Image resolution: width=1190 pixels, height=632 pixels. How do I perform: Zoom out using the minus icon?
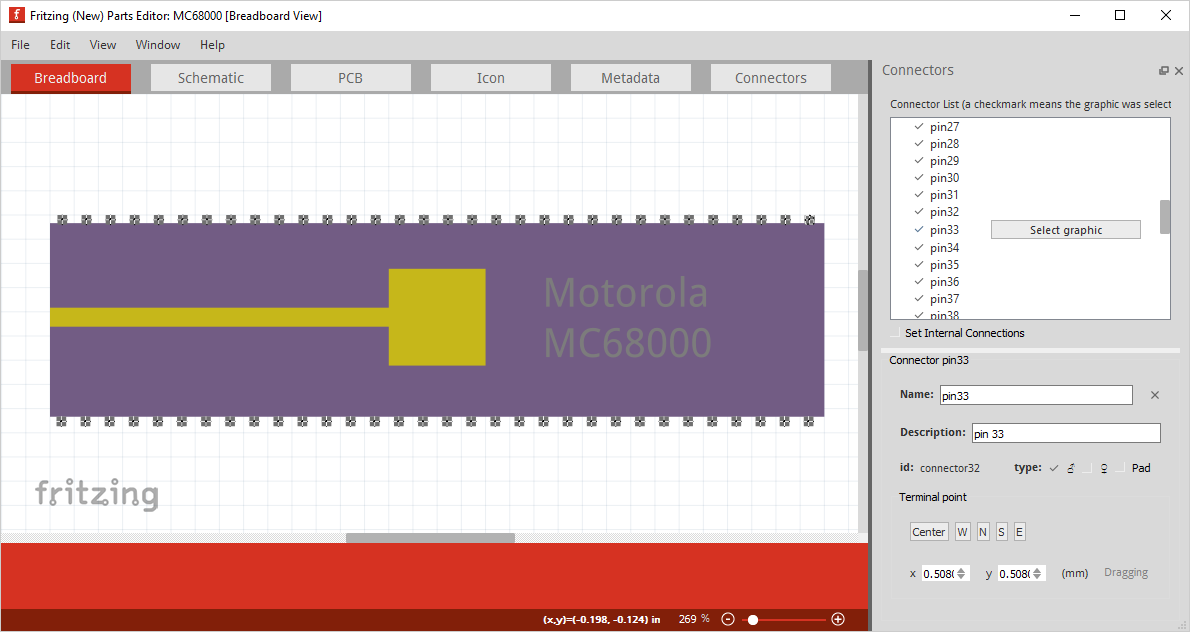(x=727, y=618)
